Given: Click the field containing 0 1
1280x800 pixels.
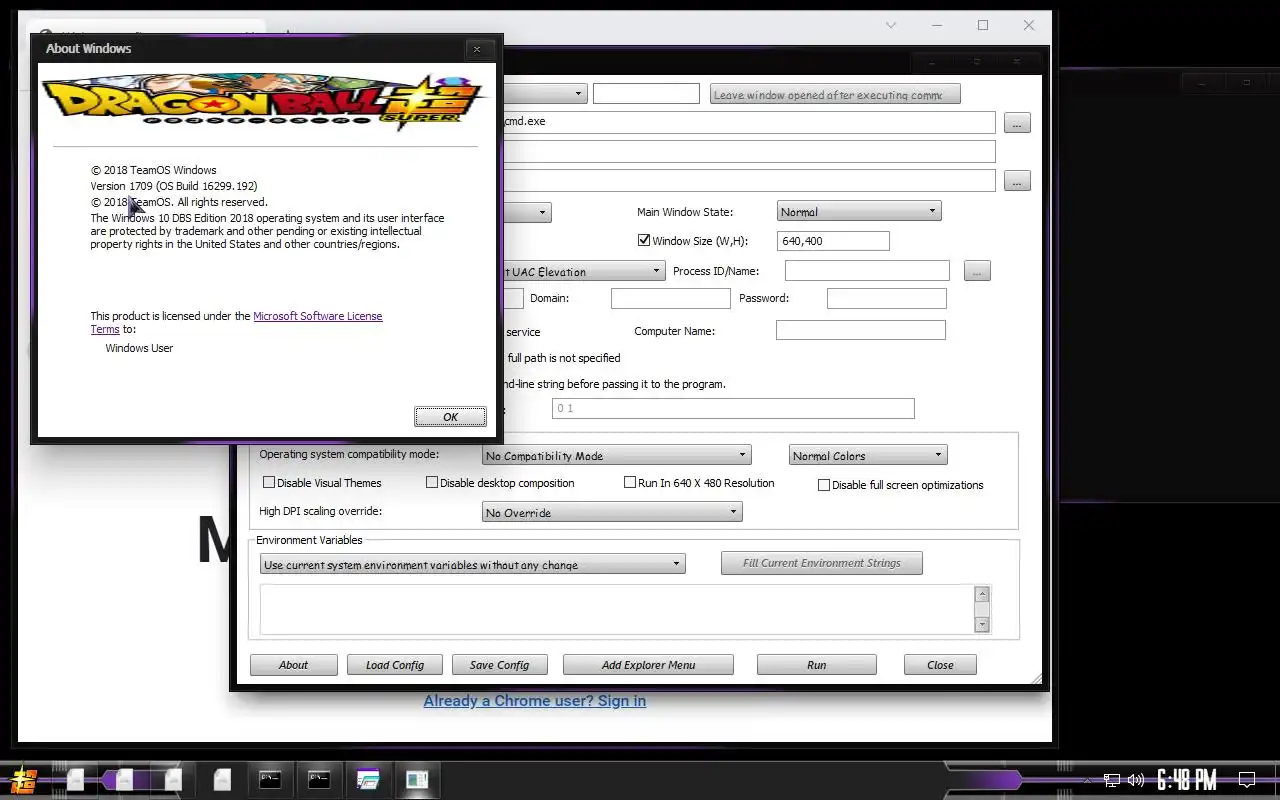Looking at the screenshot, I should pos(733,408).
